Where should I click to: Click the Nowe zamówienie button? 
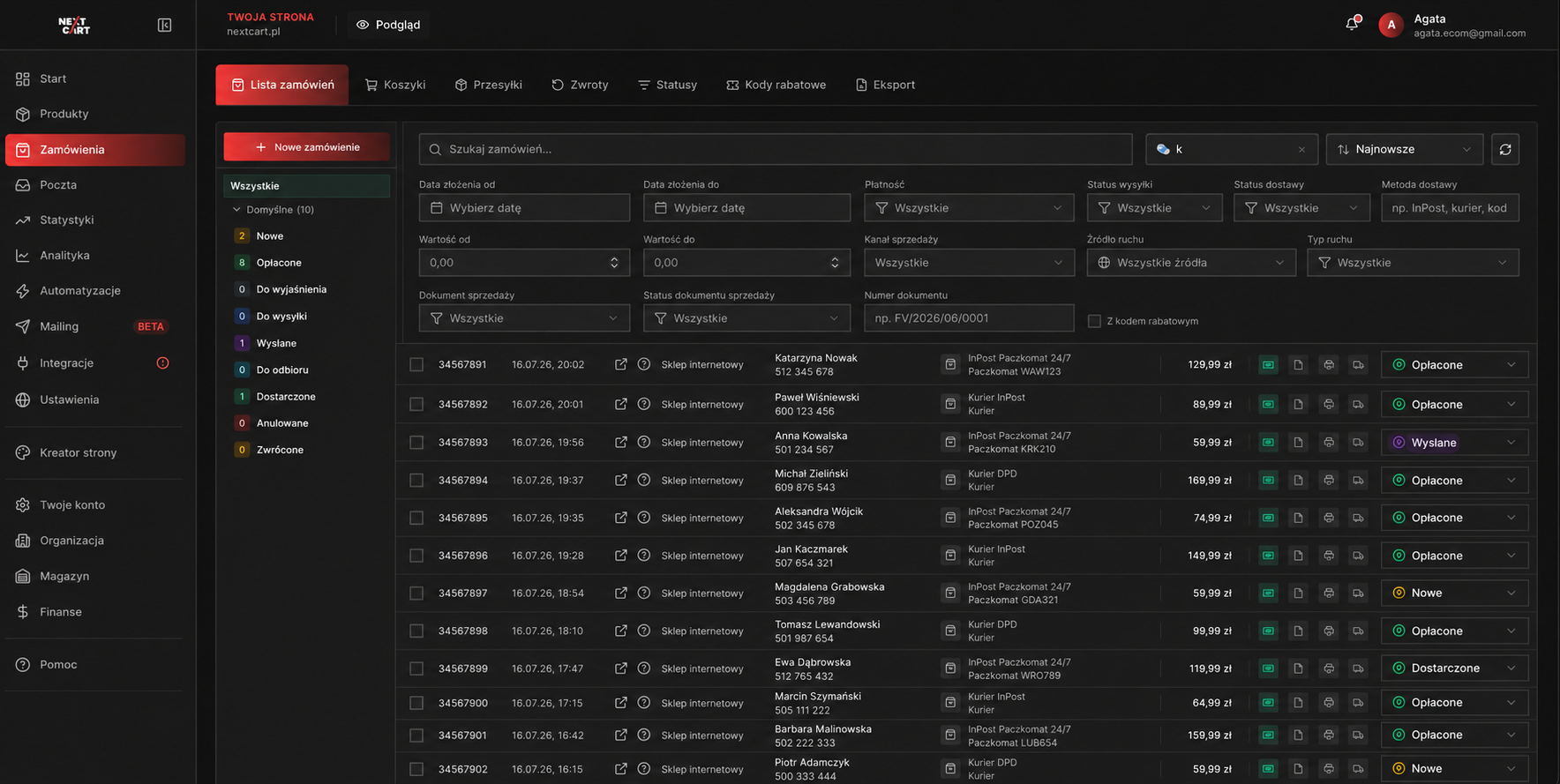306,147
